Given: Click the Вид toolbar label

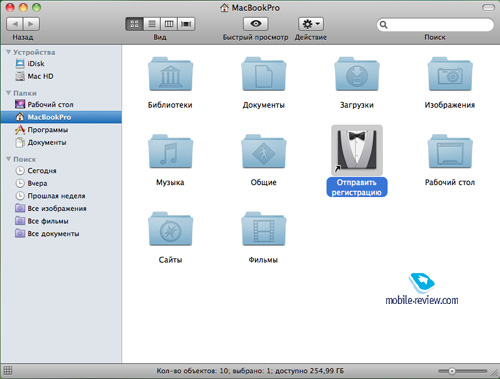Looking at the screenshot, I should coord(160,37).
